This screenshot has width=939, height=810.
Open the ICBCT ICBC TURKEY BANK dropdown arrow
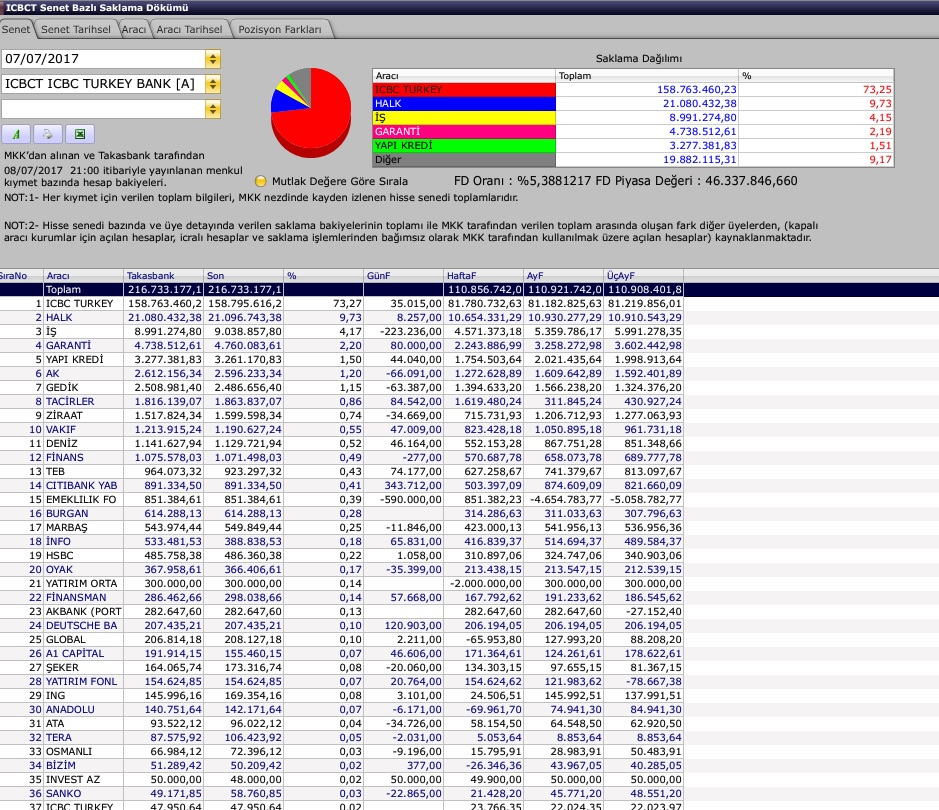click(x=213, y=84)
